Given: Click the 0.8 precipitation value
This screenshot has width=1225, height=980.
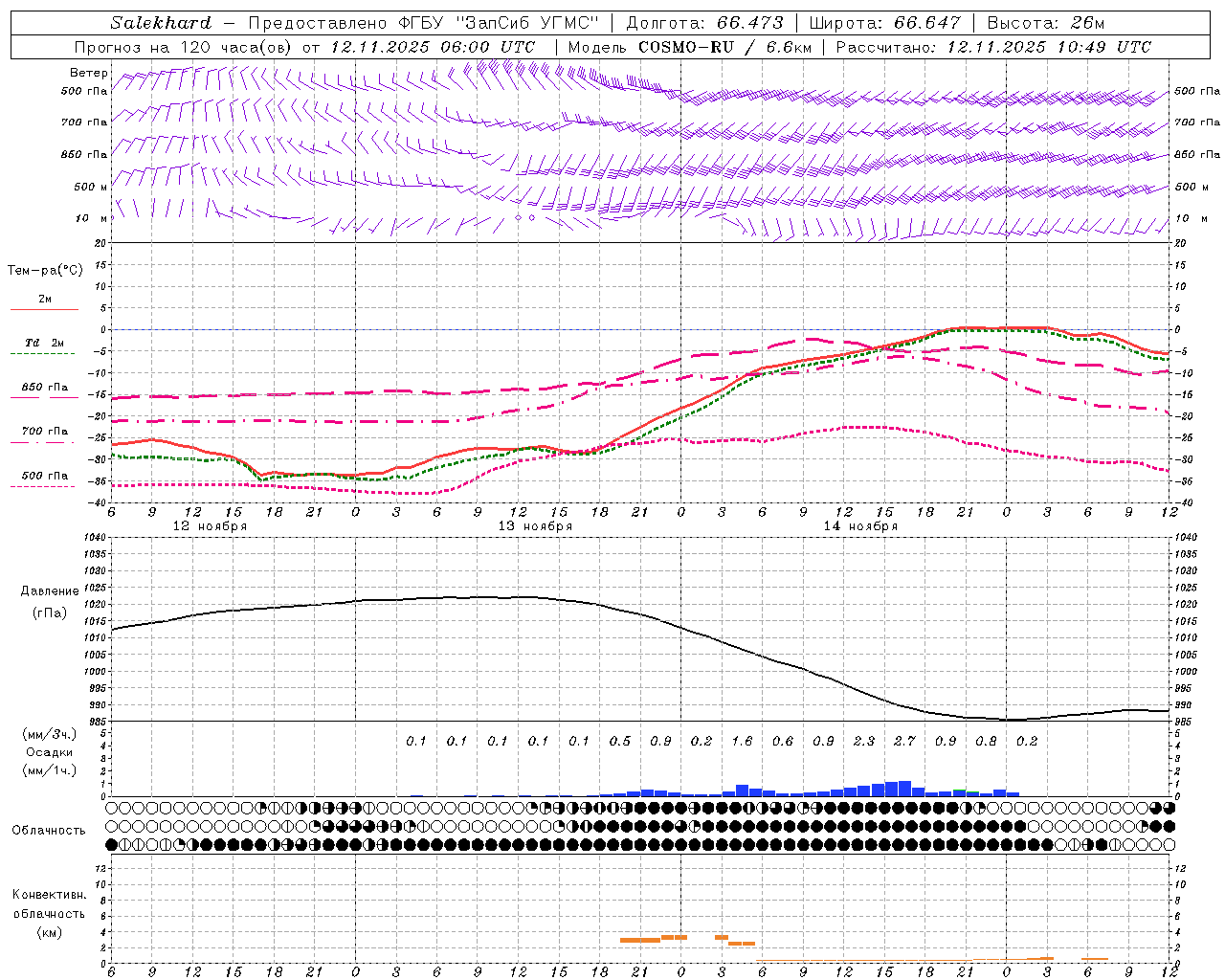Looking at the screenshot, I should (986, 742).
